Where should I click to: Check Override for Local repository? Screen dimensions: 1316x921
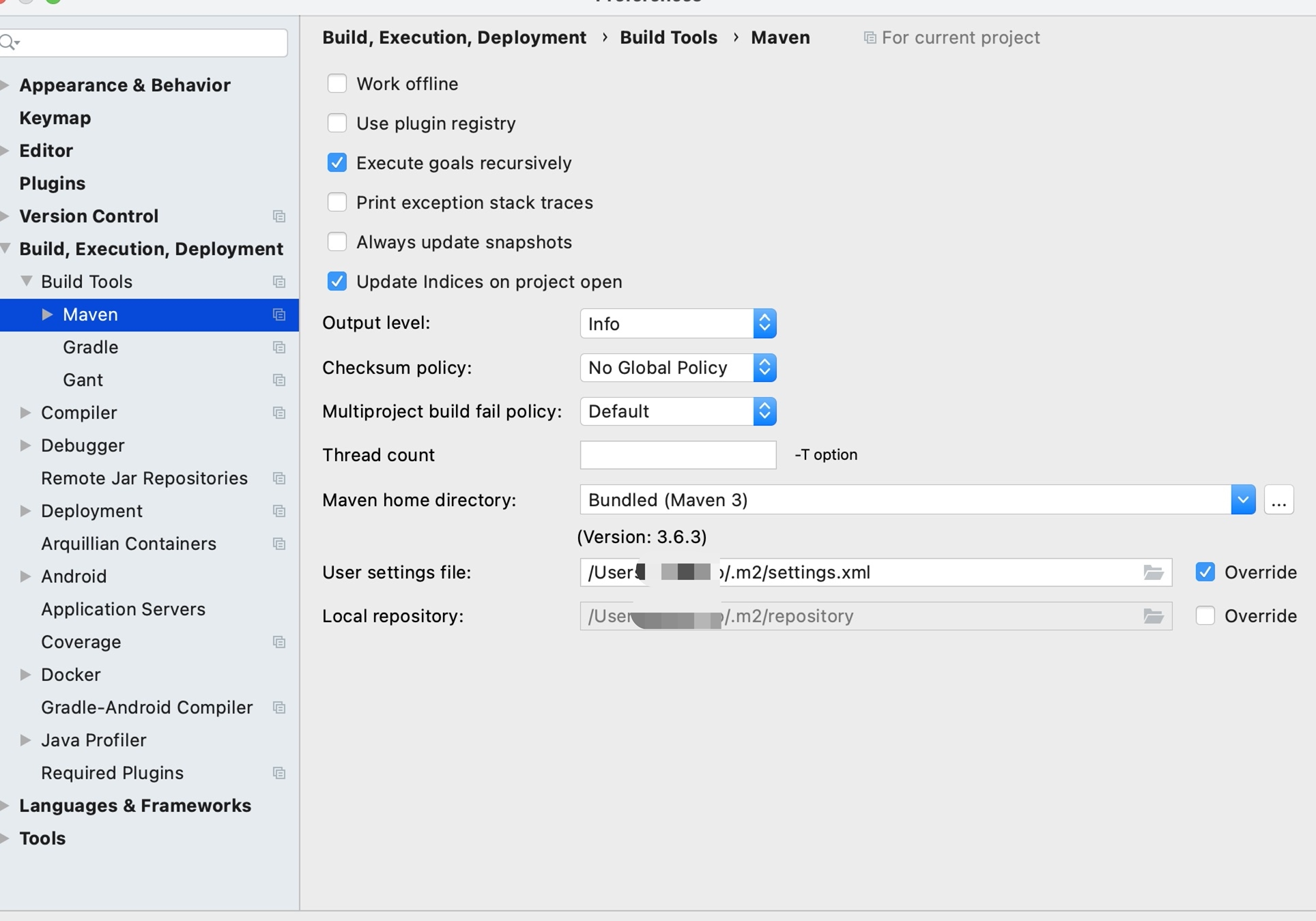coord(1205,616)
